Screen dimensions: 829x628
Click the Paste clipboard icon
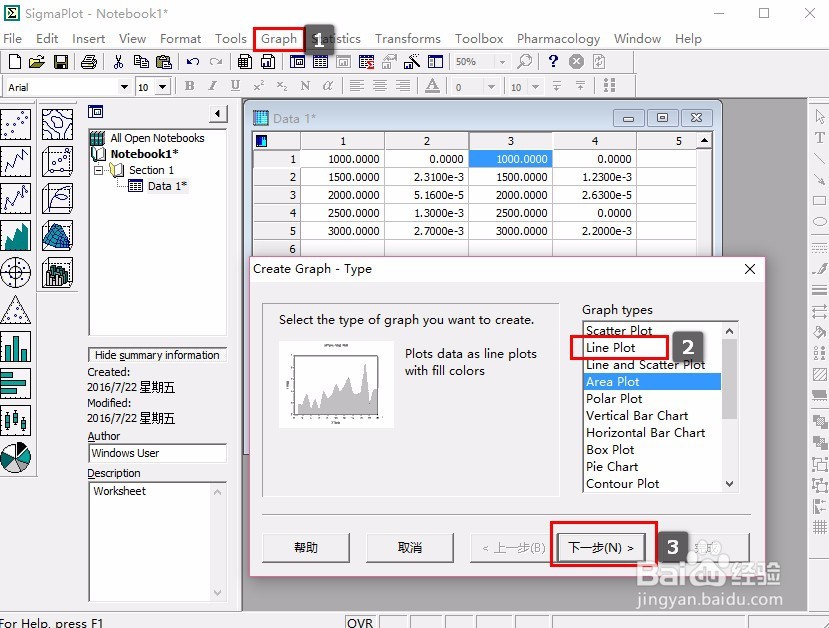164,62
